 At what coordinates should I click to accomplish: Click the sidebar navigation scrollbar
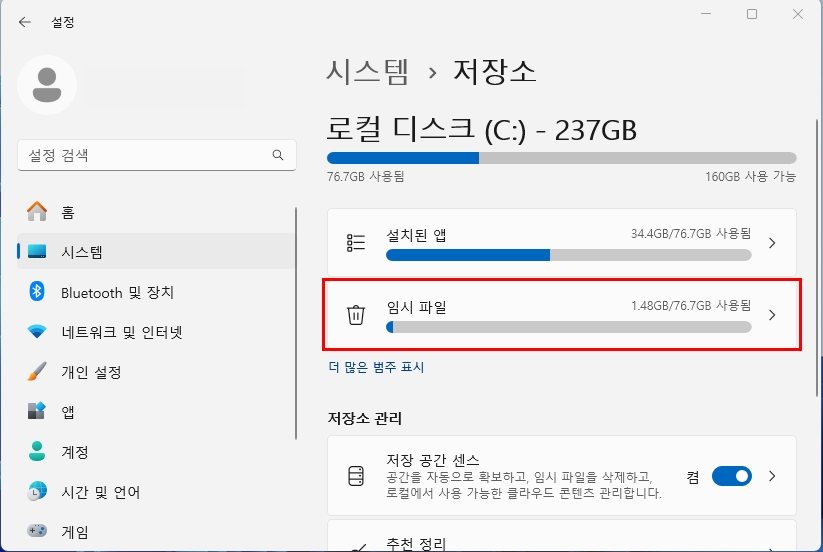click(x=296, y=323)
